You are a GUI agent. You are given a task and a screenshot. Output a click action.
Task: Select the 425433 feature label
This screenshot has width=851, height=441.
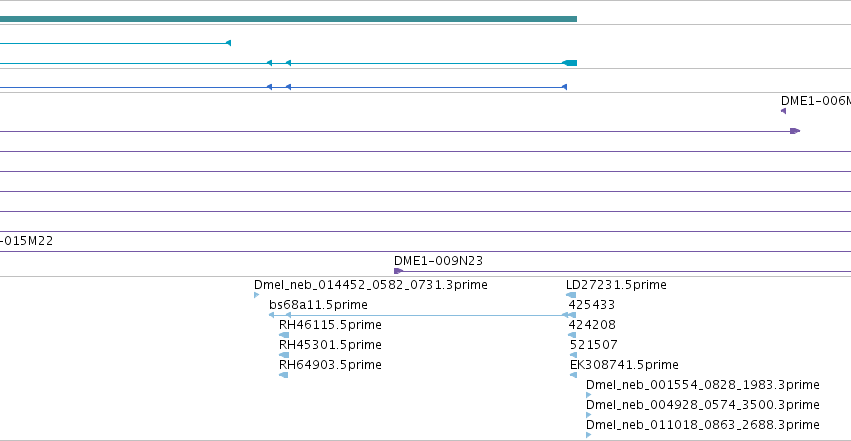[x=592, y=305]
